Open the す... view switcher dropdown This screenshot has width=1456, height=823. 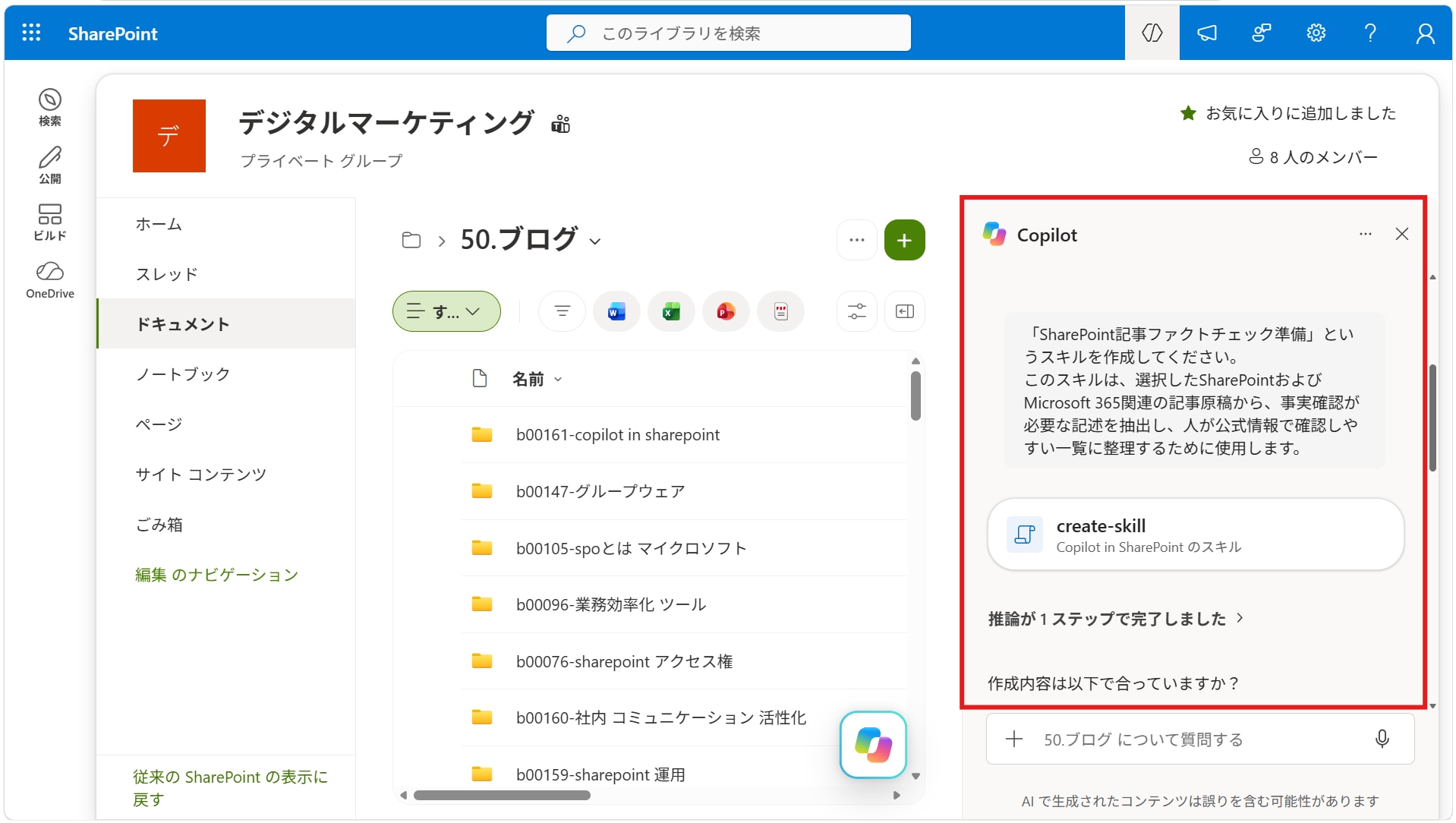pyautogui.click(x=446, y=311)
